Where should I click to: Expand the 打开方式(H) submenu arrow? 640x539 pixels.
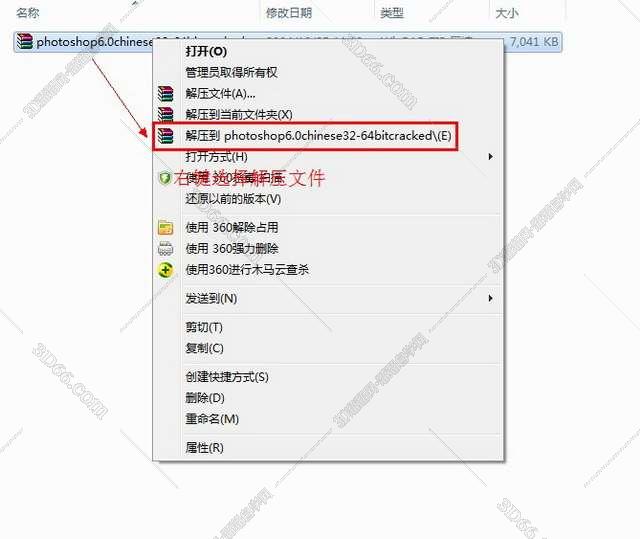coord(491,157)
